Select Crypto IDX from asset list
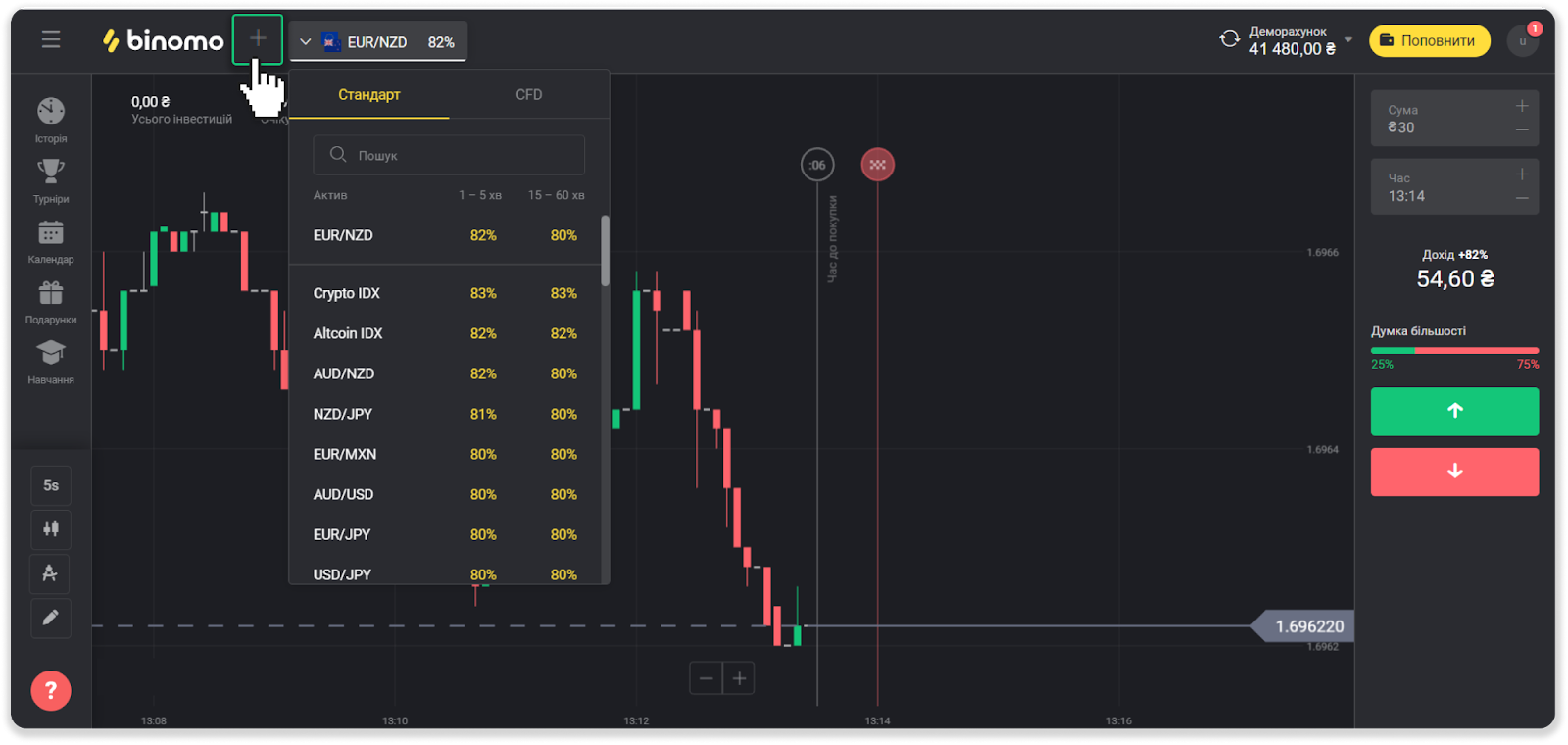This screenshot has height=745, width=1568. click(x=347, y=293)
